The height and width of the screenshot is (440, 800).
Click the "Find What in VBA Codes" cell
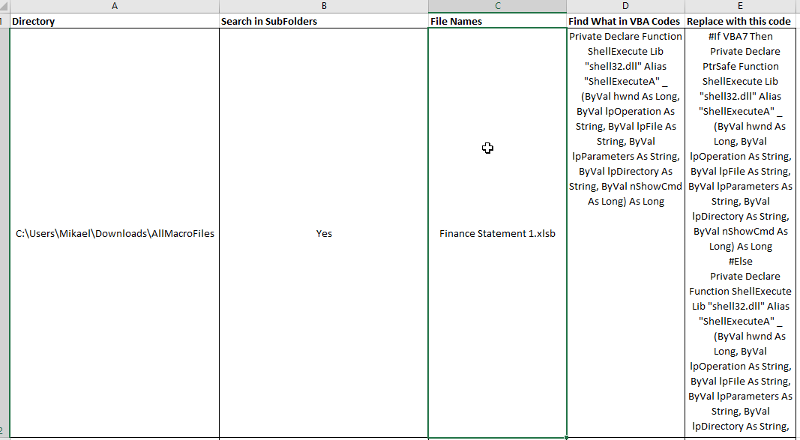click(626, 21)
